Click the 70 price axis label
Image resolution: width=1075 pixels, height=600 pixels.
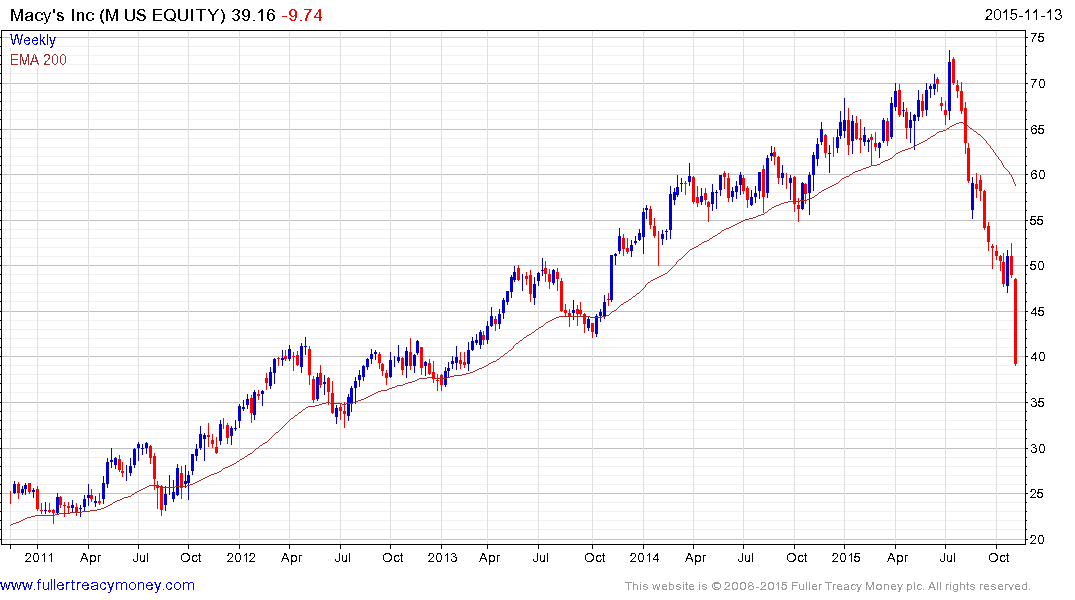pyautogui.click(x=1038, y=84)
